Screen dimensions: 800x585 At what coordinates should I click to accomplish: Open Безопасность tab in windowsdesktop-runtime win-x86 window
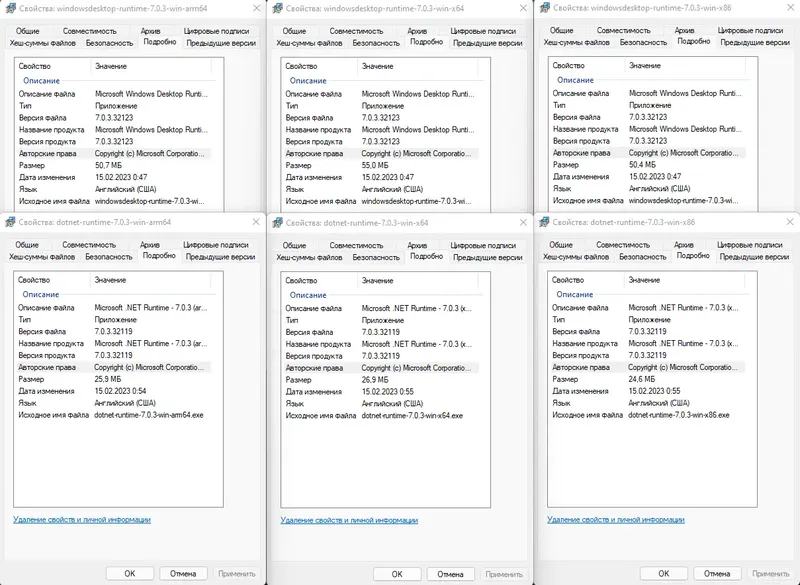click(x=643, y=42)
